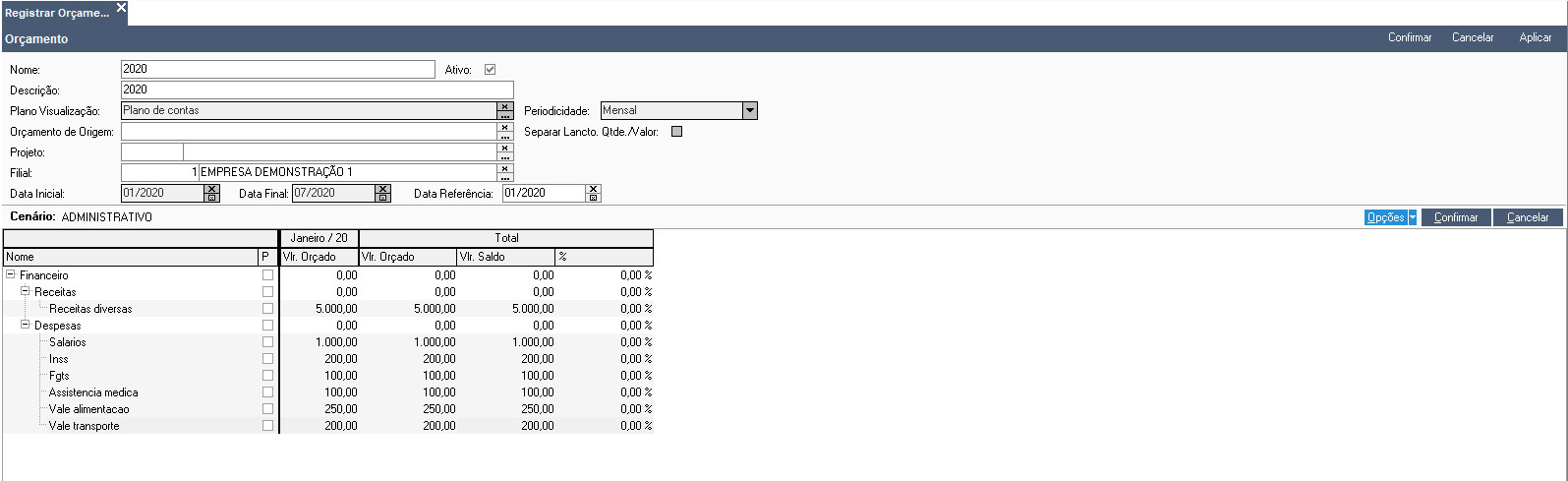
Task: Open the Periodicidade dropdown
Action: 750,111
